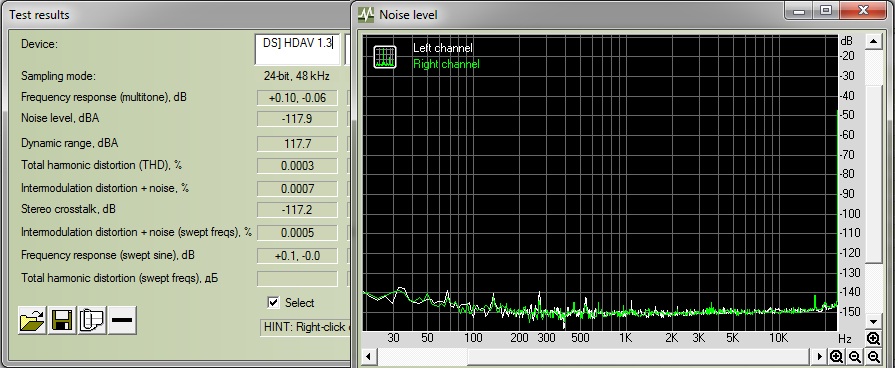Click the horizontal scroll left arrow

[369, 357]
